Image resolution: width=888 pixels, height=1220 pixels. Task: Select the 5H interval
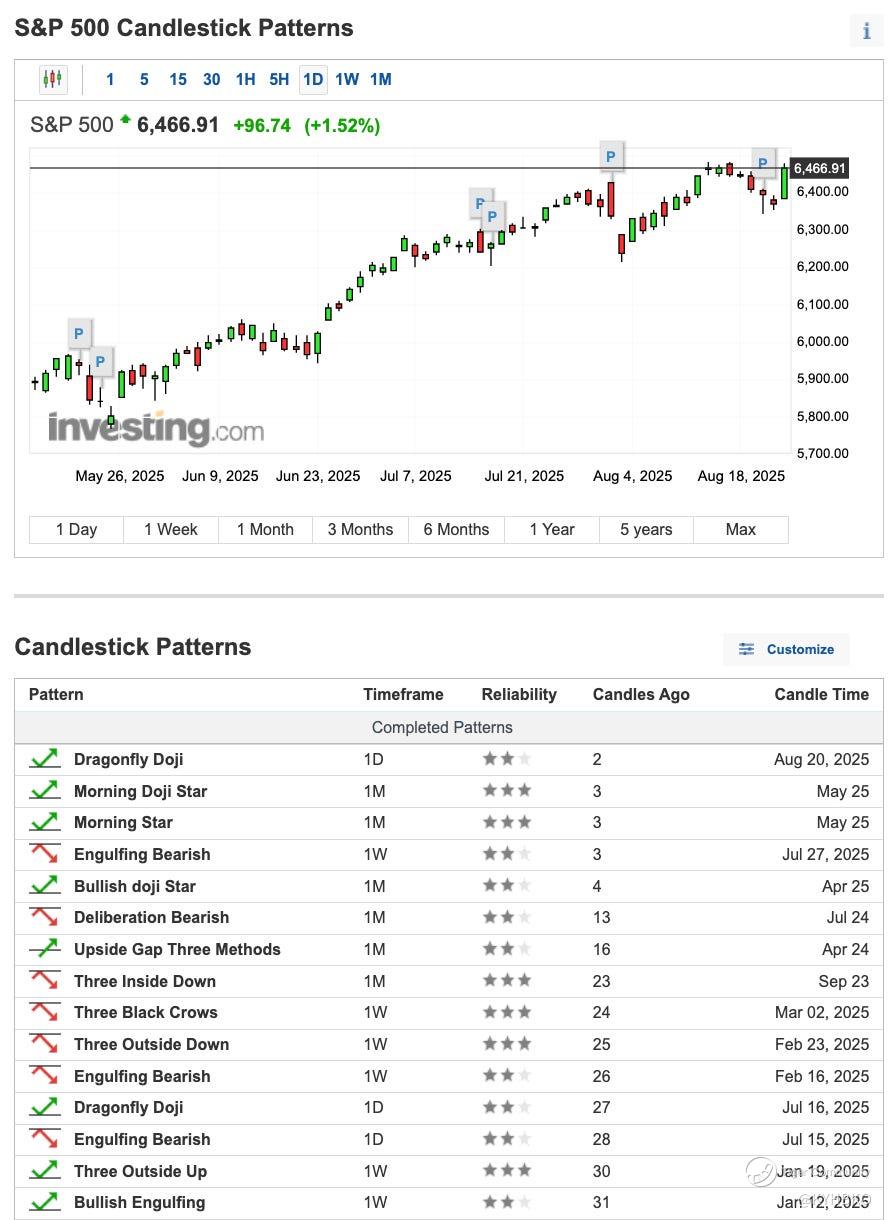click(279, 79)
